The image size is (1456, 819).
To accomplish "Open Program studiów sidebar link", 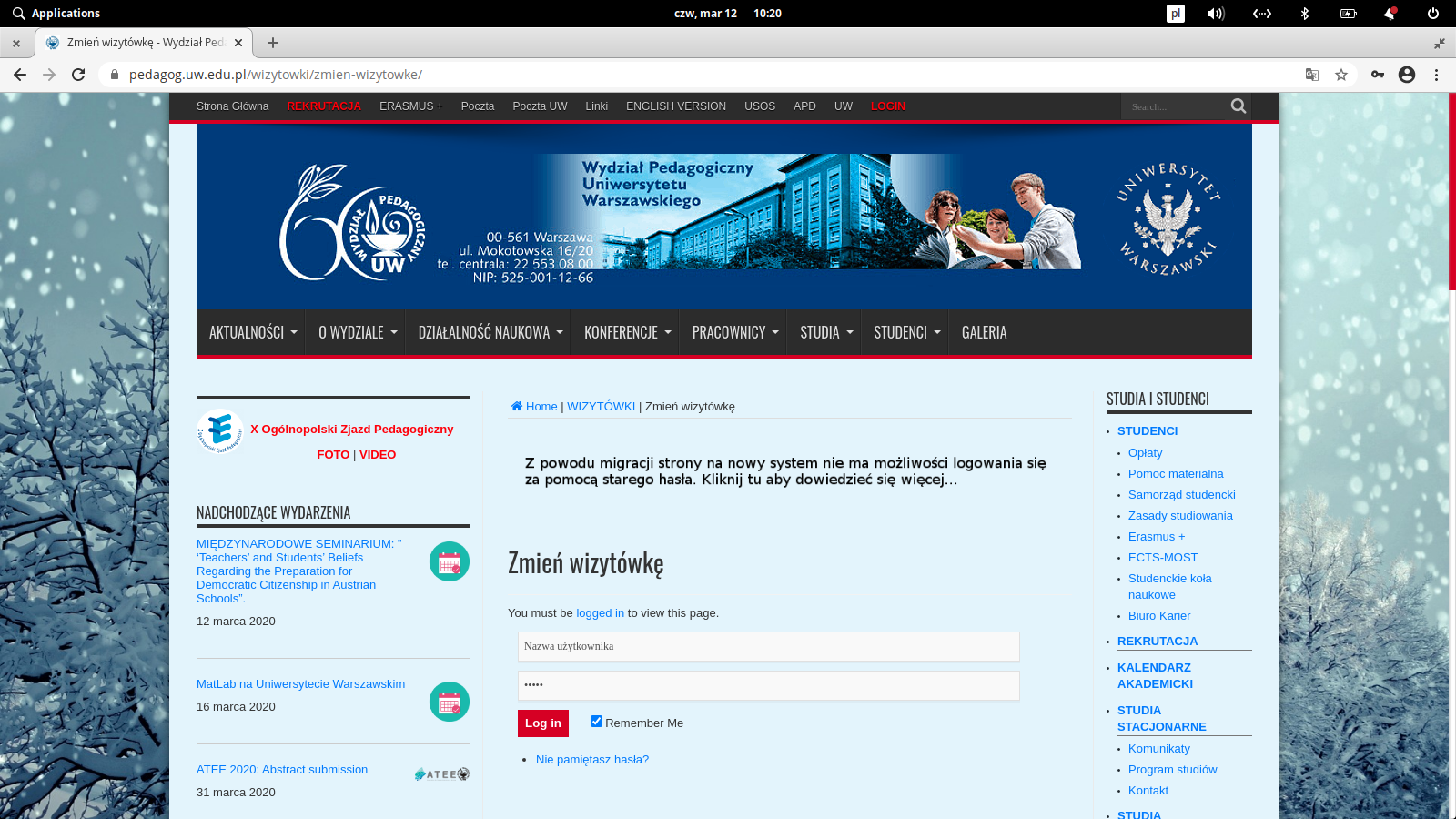I will pyautogui.click(x=1173, y=770).
